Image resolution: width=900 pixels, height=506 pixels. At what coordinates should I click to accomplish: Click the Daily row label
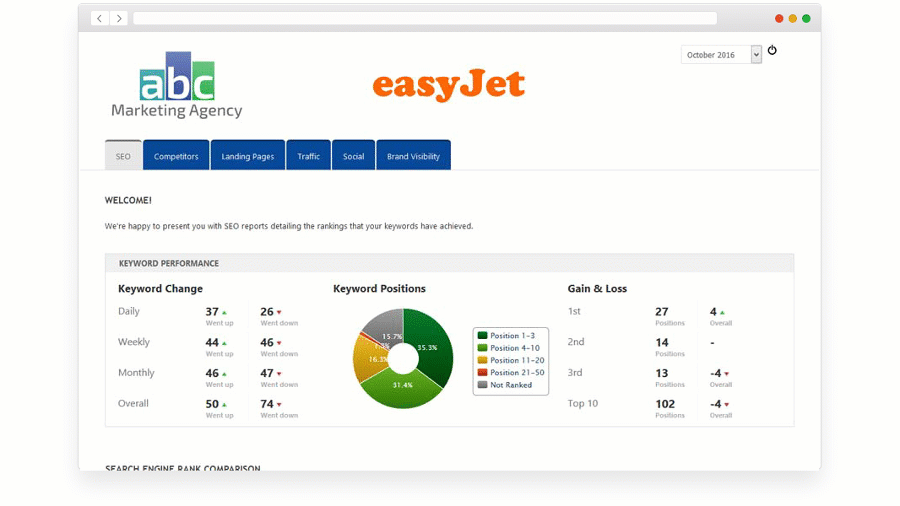point(129,312)
